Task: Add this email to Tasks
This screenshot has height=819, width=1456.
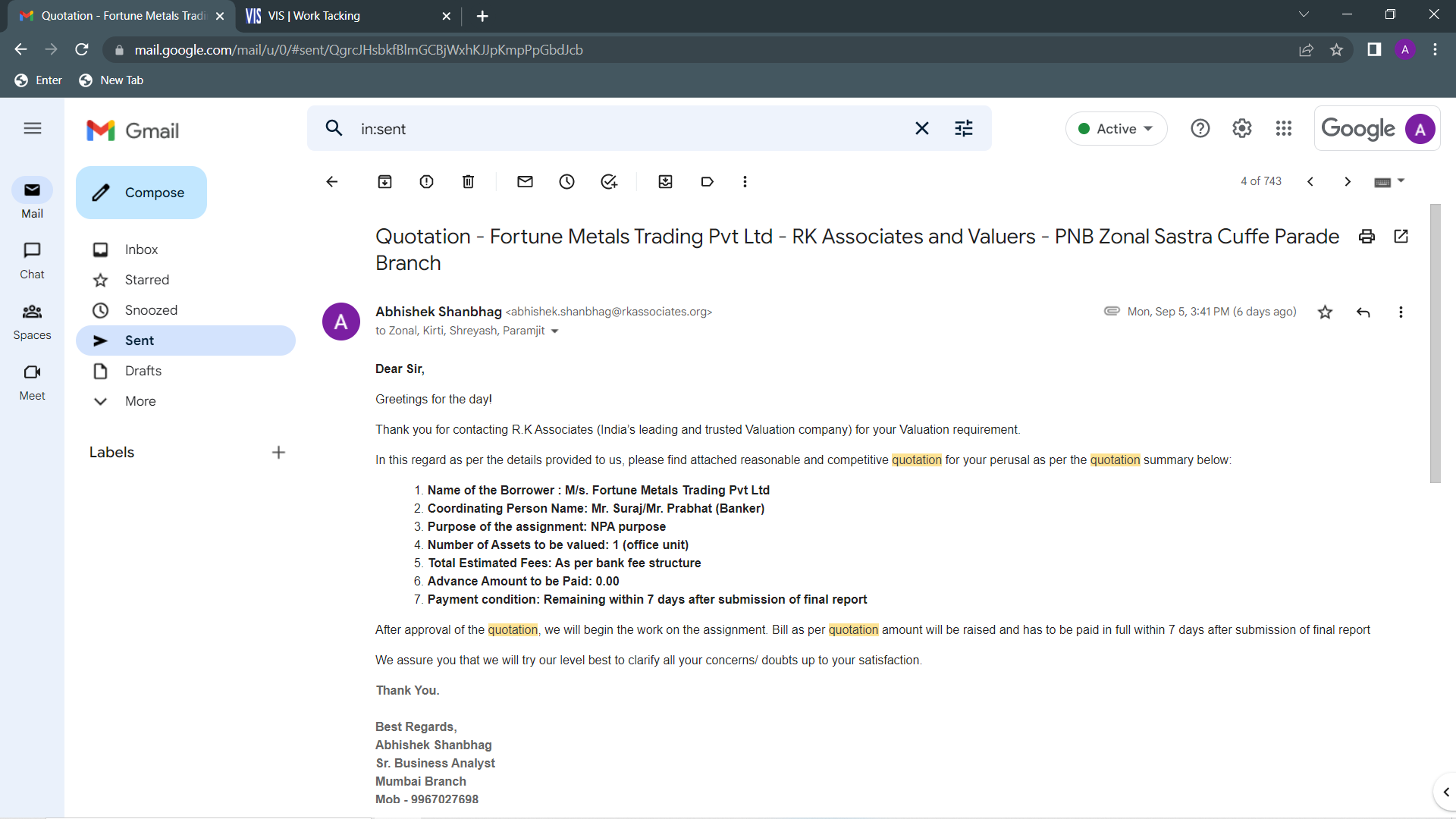Action: tap(609, 181)
